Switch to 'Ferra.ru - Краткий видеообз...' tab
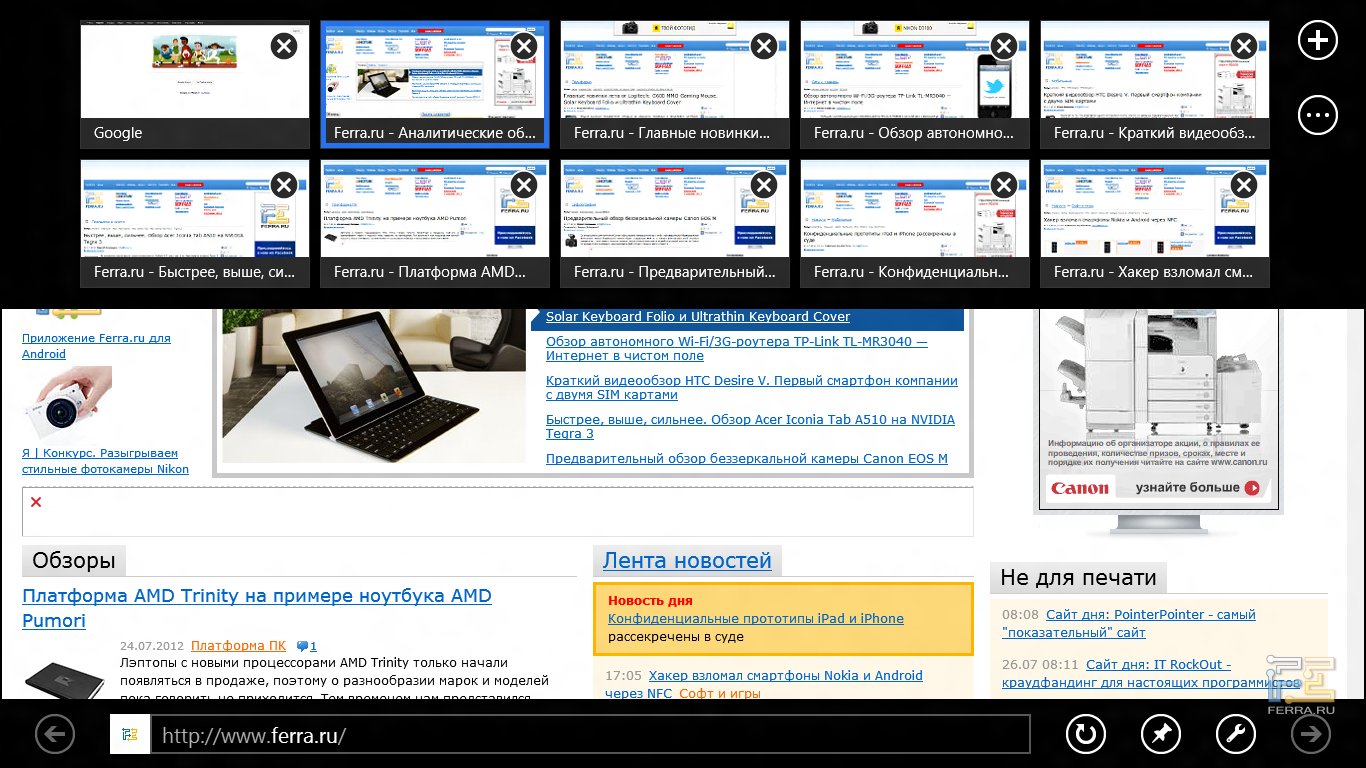Image resolution: width=1366 pixels, height=768 pixels. pos(1155,85)
